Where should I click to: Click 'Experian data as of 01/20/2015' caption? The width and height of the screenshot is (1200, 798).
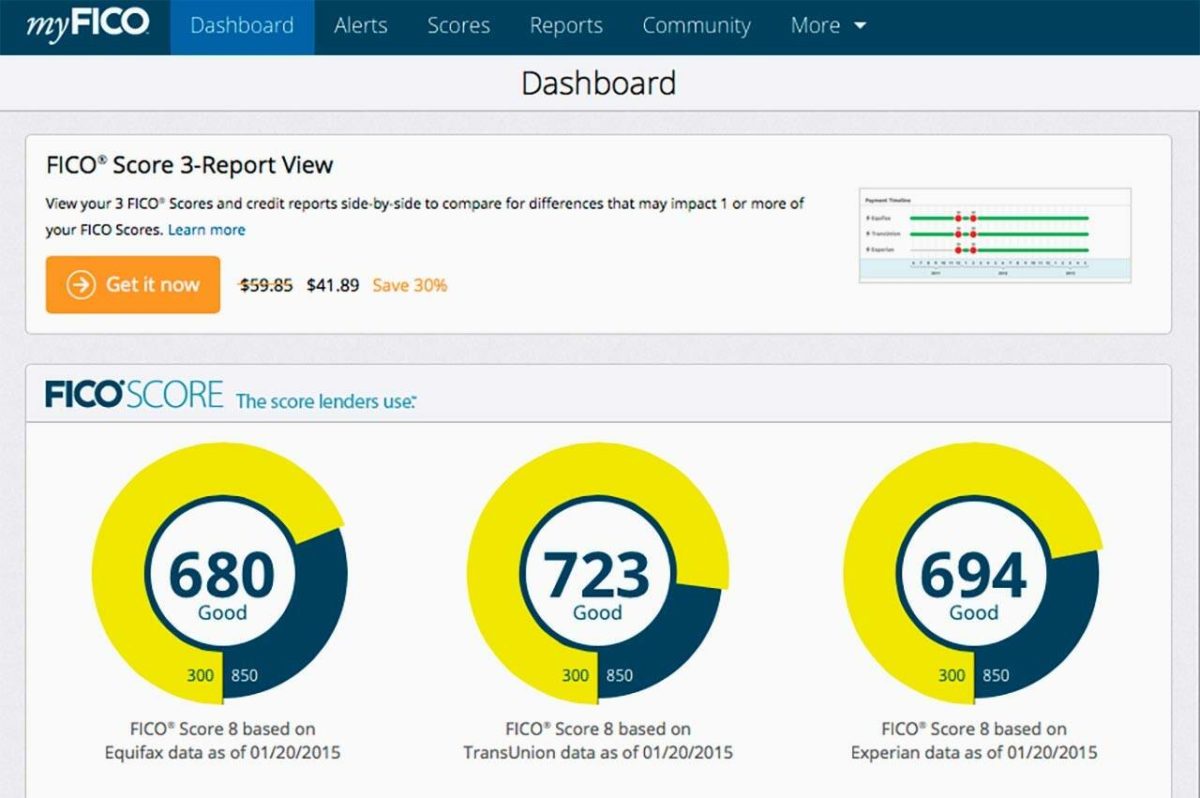coord(974,752)
